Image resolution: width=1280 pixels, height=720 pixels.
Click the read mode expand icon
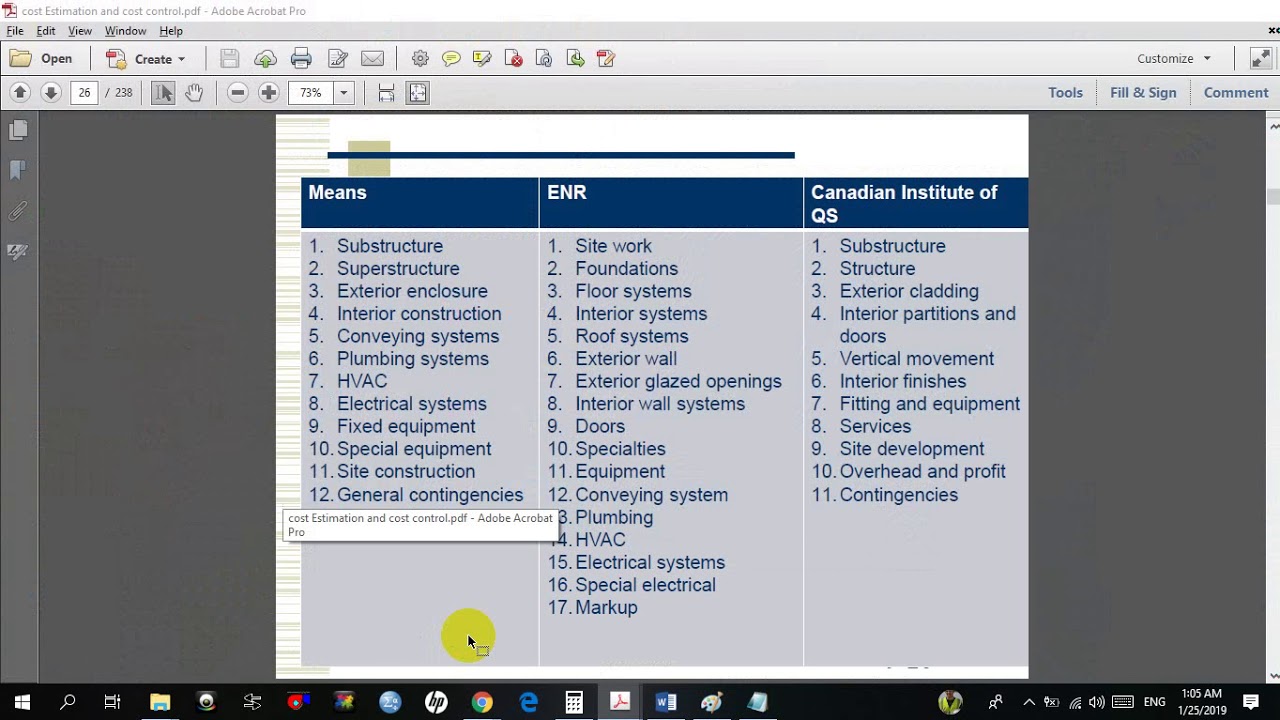click(1261, 59)
